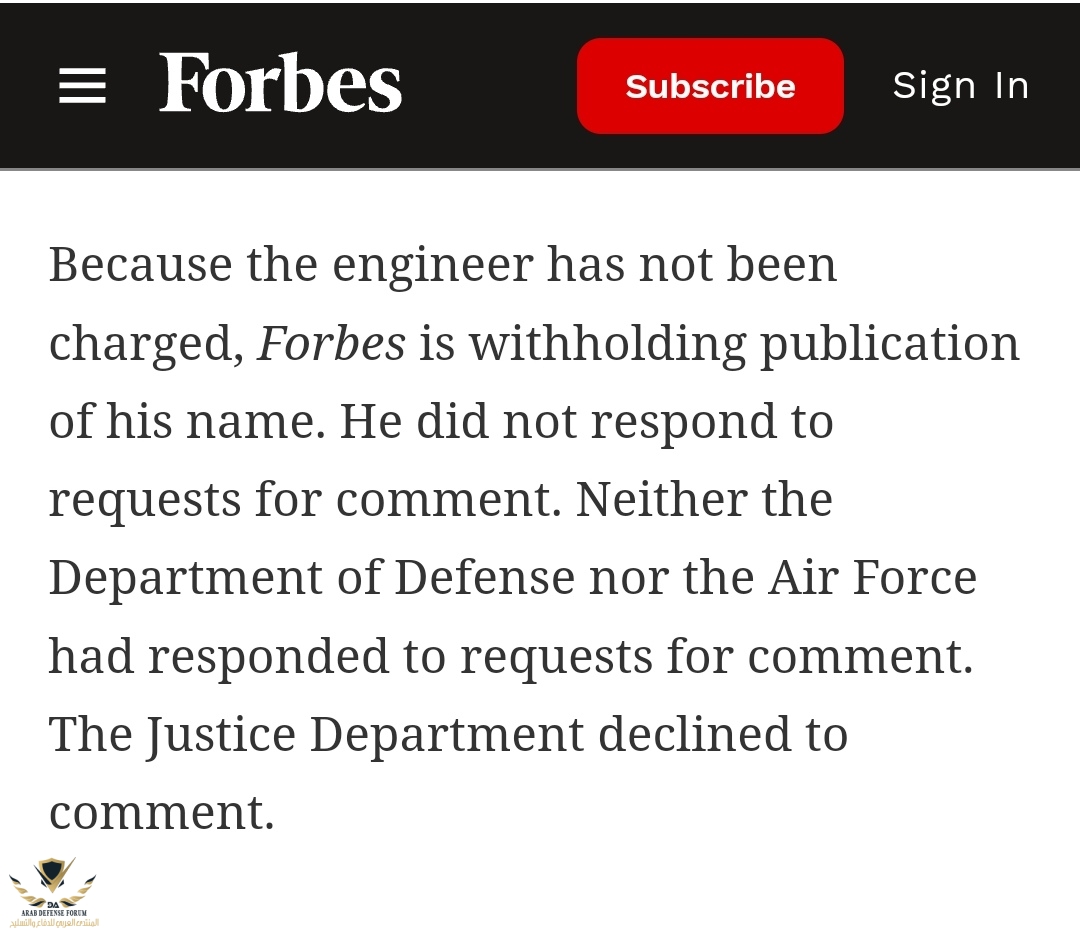Click the words declined to
1080x930 pixels.
(723, 734)
